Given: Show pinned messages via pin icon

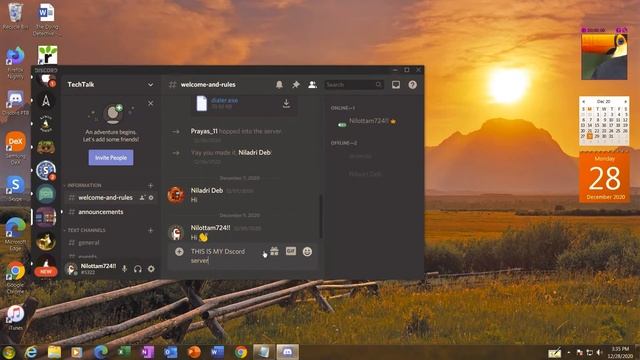Looking at the screenshot, I should click(x=296, y=84).
